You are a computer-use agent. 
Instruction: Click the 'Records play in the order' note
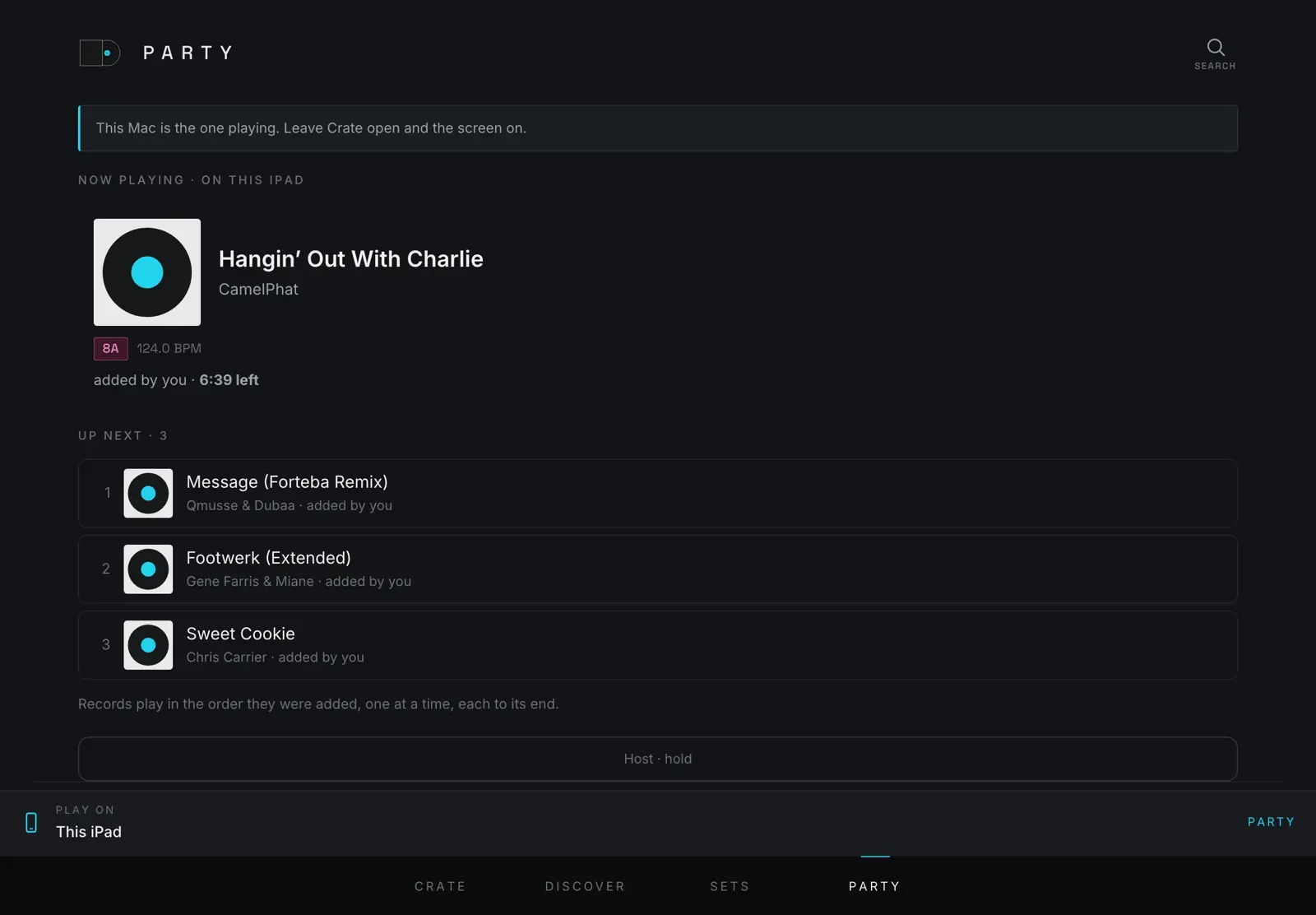[x=318, y=704]
